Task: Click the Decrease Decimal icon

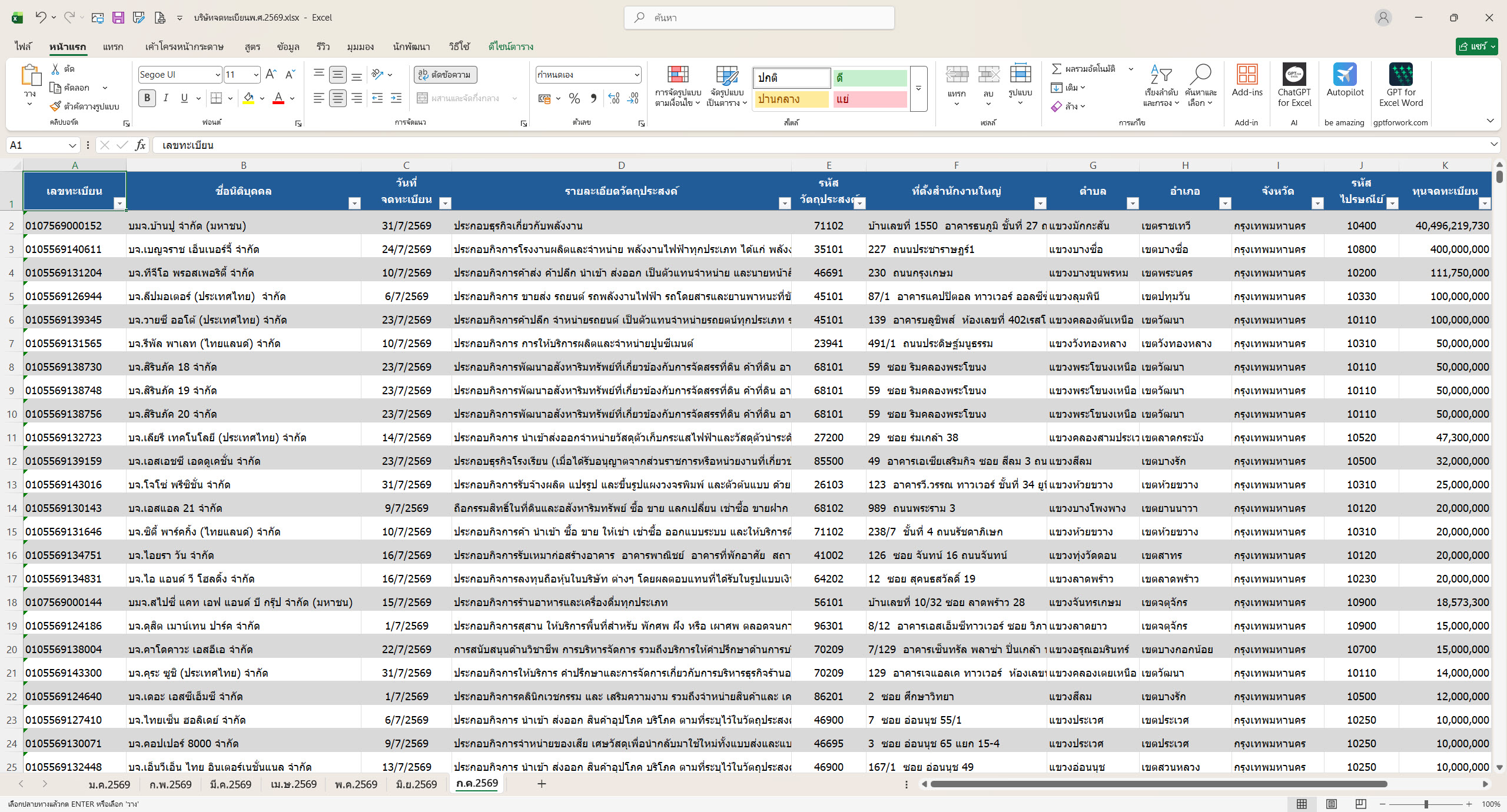Action: (633, 98)
